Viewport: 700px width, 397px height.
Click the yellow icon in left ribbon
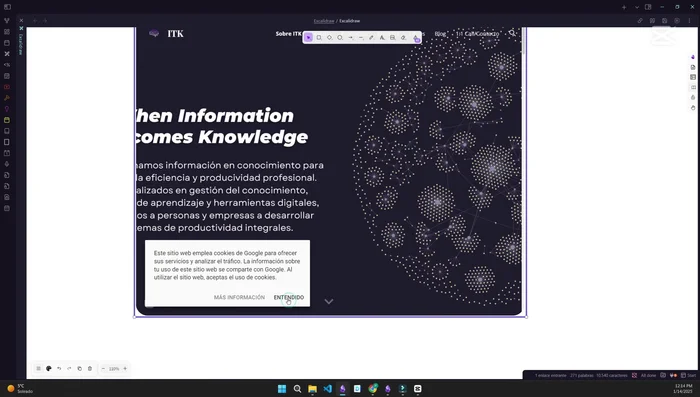coord(7,120)
